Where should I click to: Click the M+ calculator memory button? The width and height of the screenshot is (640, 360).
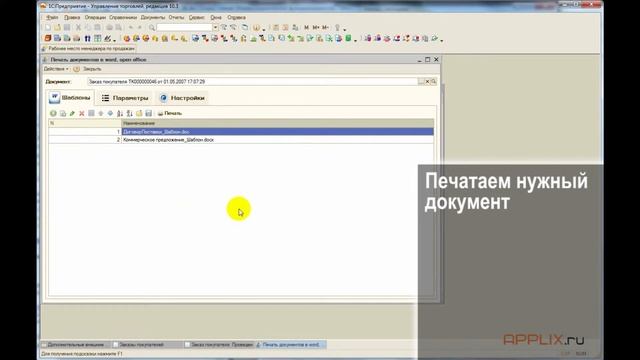coord(316,27)
